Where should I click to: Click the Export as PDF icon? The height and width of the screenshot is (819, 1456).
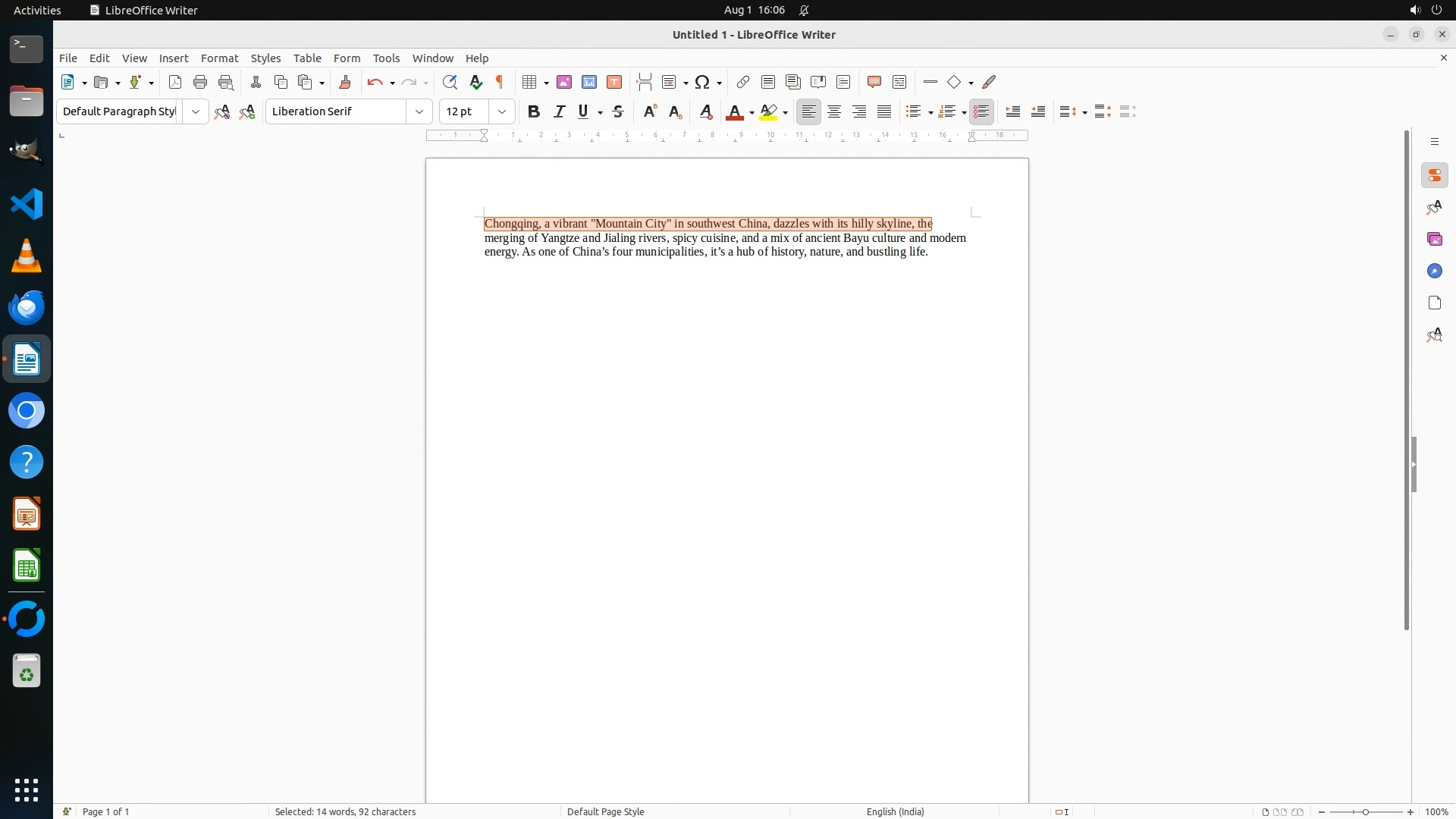pyautogui.click(x=175, y=82)
